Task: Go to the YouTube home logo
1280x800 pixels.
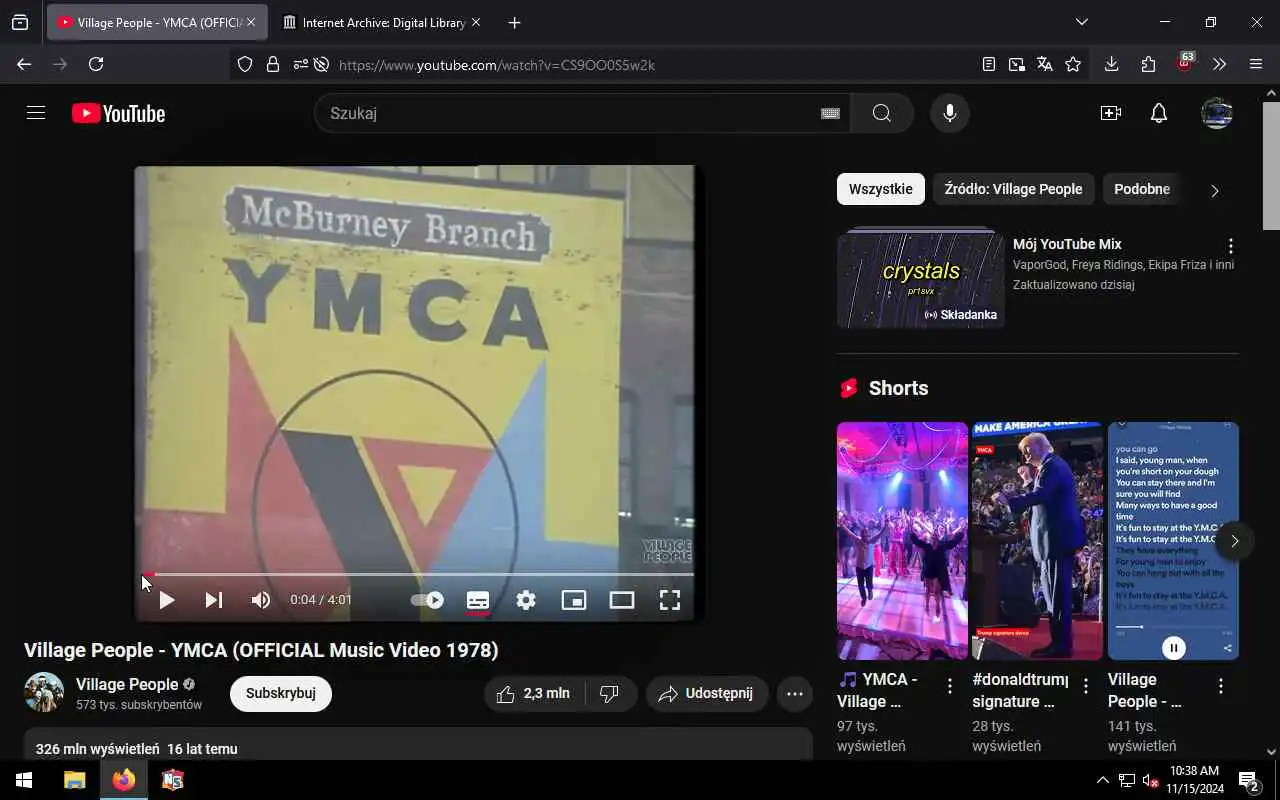Action: [118, 113]
